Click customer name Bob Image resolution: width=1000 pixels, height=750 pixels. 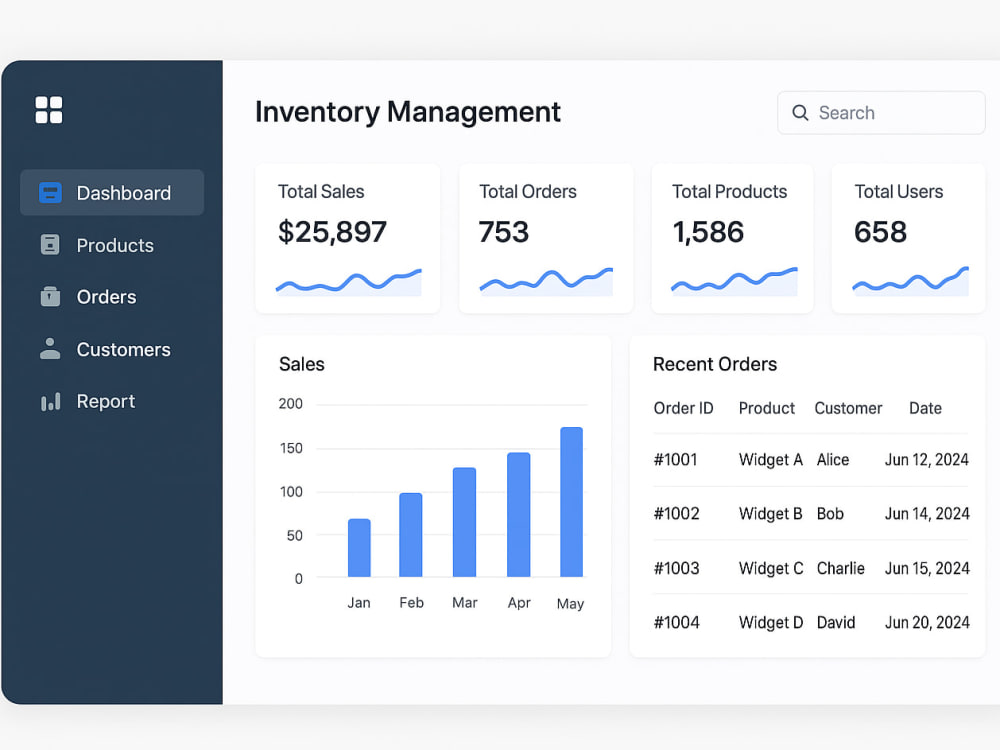pos(830,513)
